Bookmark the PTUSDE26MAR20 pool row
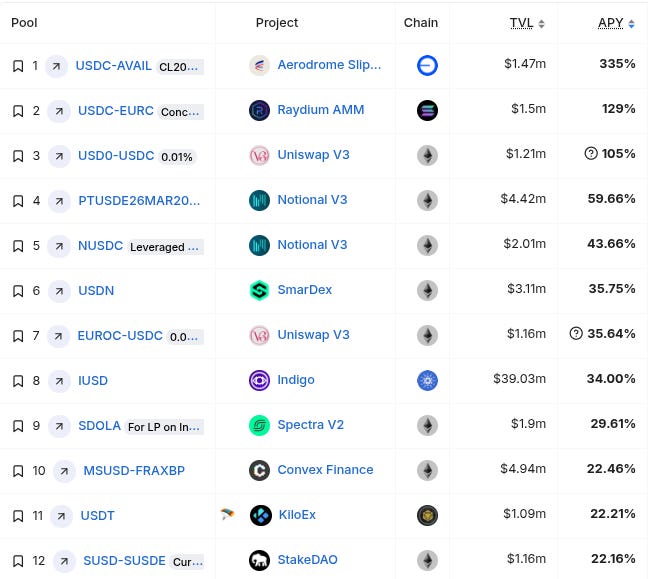This screenshot has height=579, width=648. point(18,201)
